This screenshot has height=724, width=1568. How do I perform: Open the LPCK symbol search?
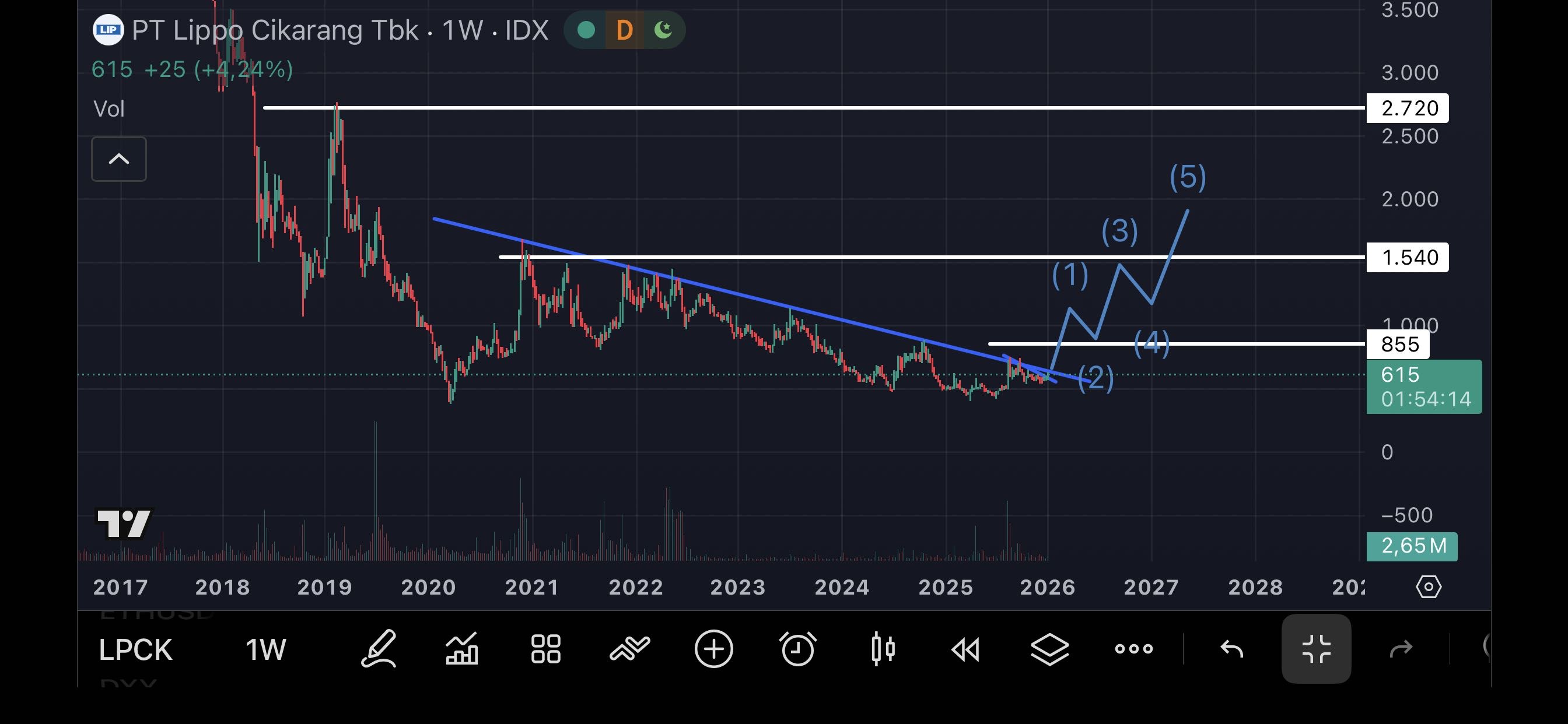(135, 650)
